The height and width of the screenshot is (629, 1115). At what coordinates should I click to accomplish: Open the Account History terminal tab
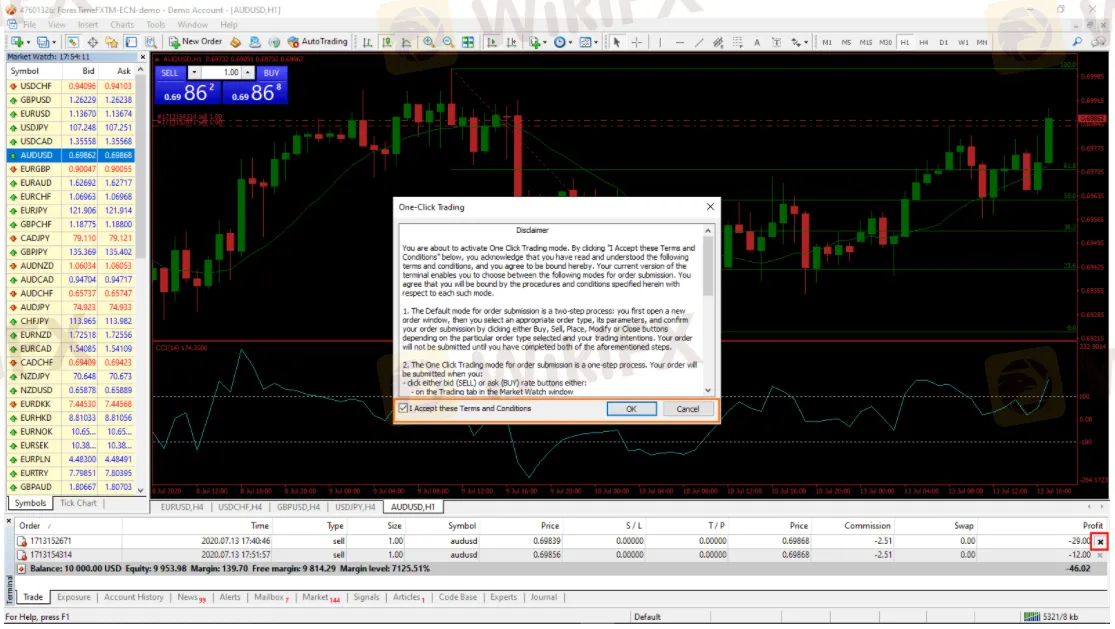134,598
